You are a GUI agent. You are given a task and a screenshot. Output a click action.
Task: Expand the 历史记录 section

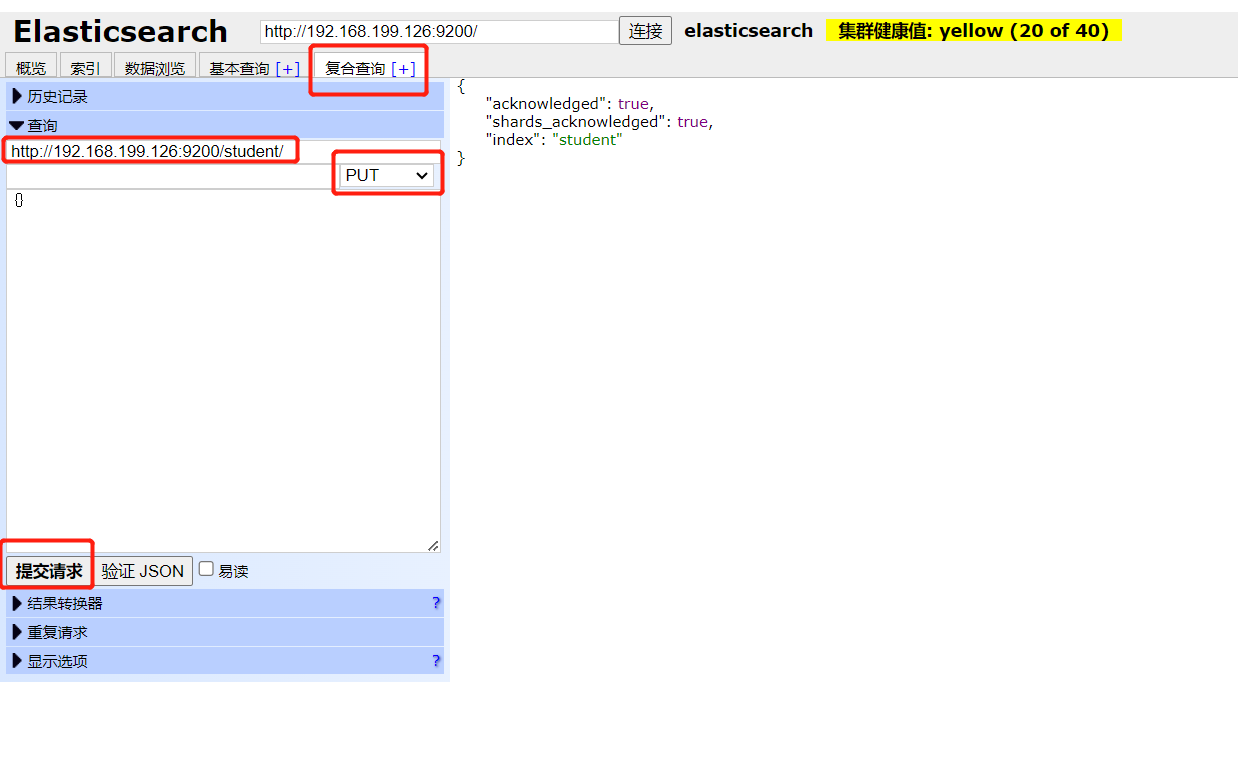click(225, 97)
